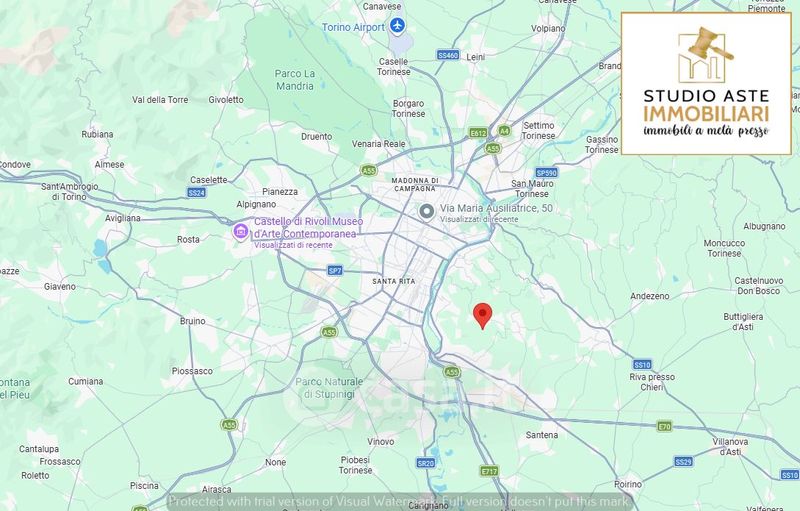Click the SS460 road shield

coord(448,55)
